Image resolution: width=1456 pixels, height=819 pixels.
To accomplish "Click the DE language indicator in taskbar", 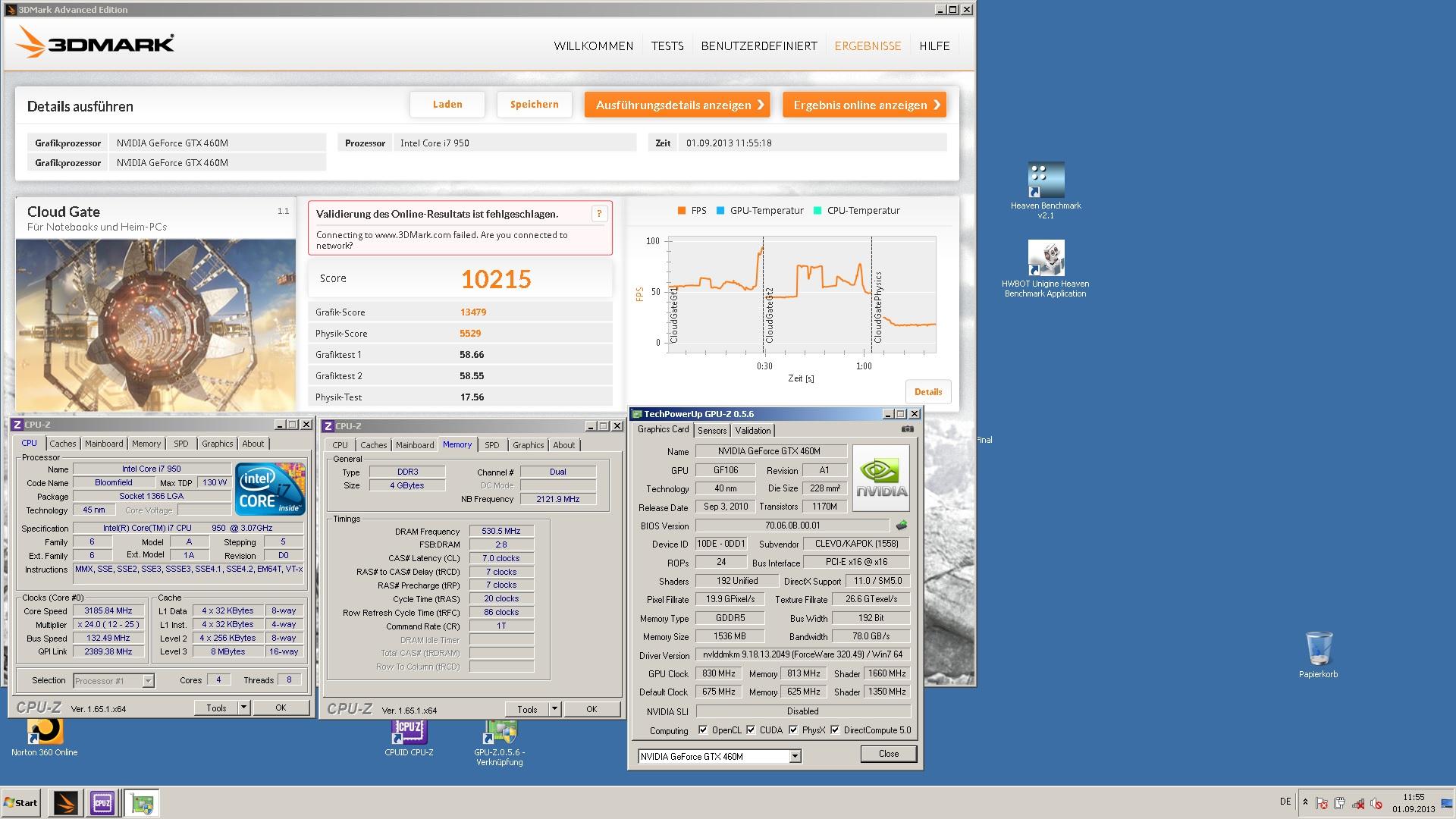I will click(x=1285, y=802).
